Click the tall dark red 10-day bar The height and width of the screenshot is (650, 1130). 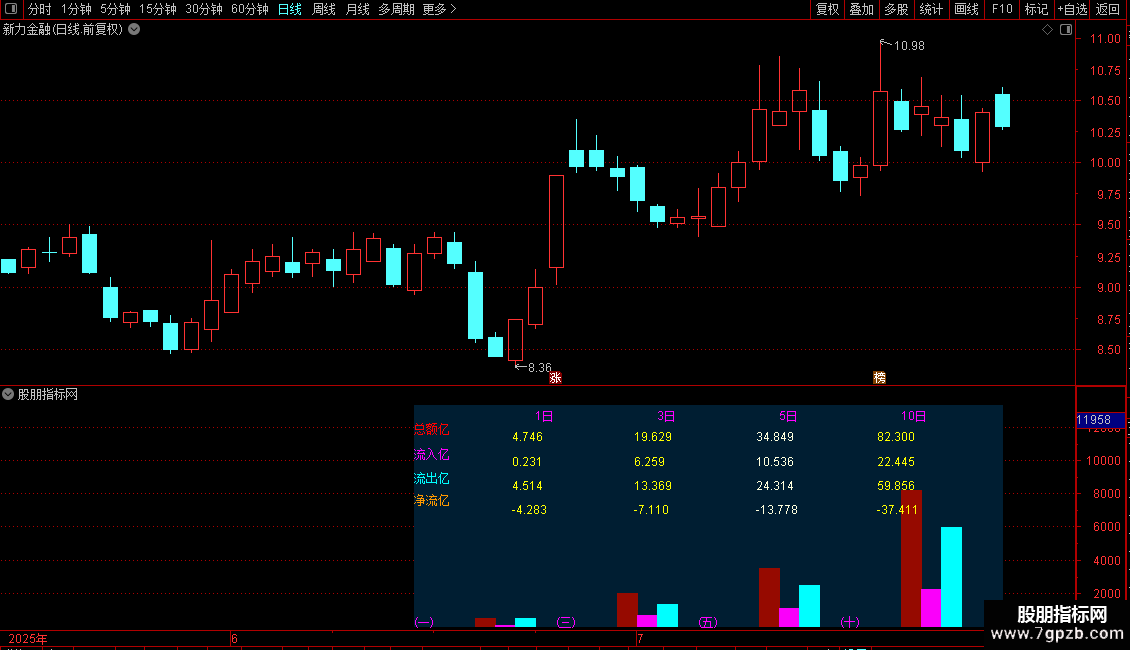[x=911, y=558]
